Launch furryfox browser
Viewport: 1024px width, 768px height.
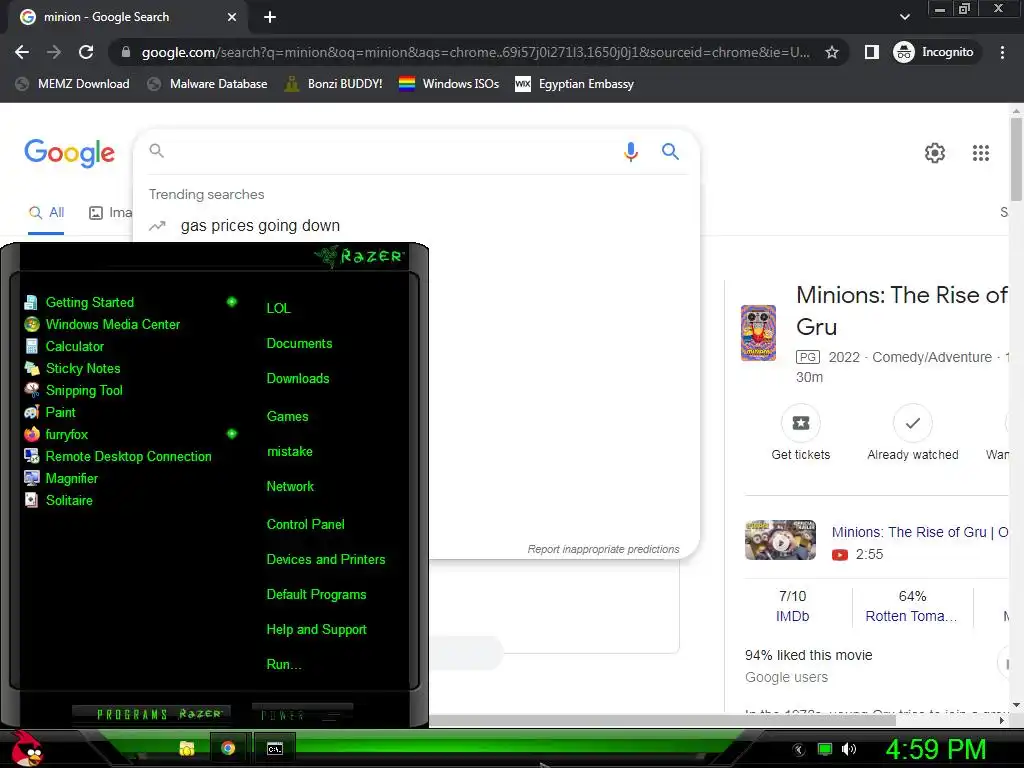pos(56,434)
